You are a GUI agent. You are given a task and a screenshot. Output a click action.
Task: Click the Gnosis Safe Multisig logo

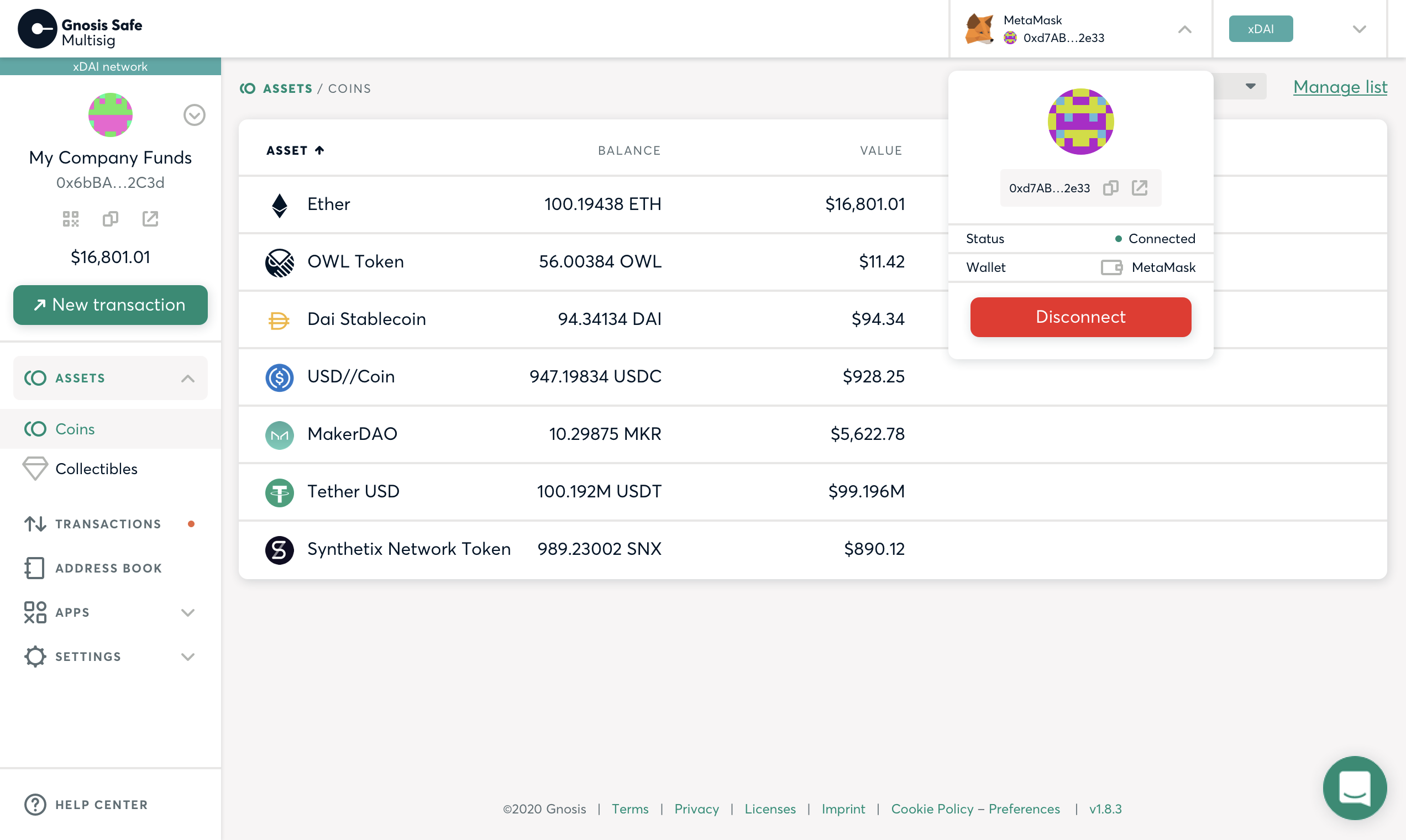80,29
